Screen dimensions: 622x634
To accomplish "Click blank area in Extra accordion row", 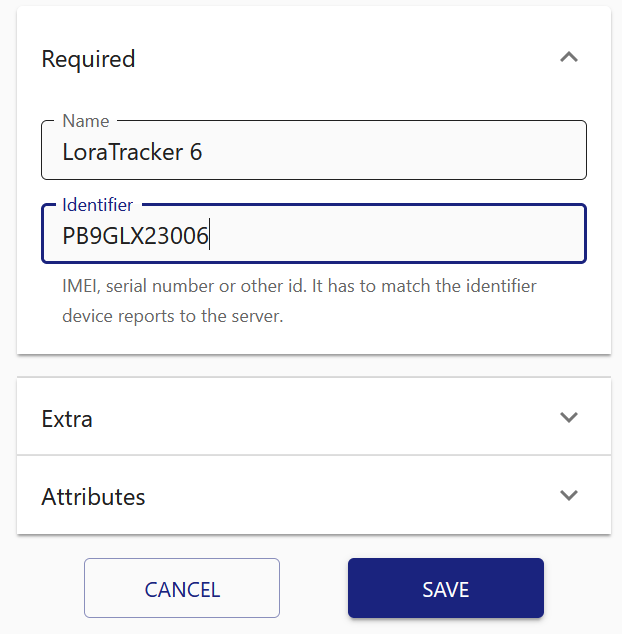I will 320,417.
